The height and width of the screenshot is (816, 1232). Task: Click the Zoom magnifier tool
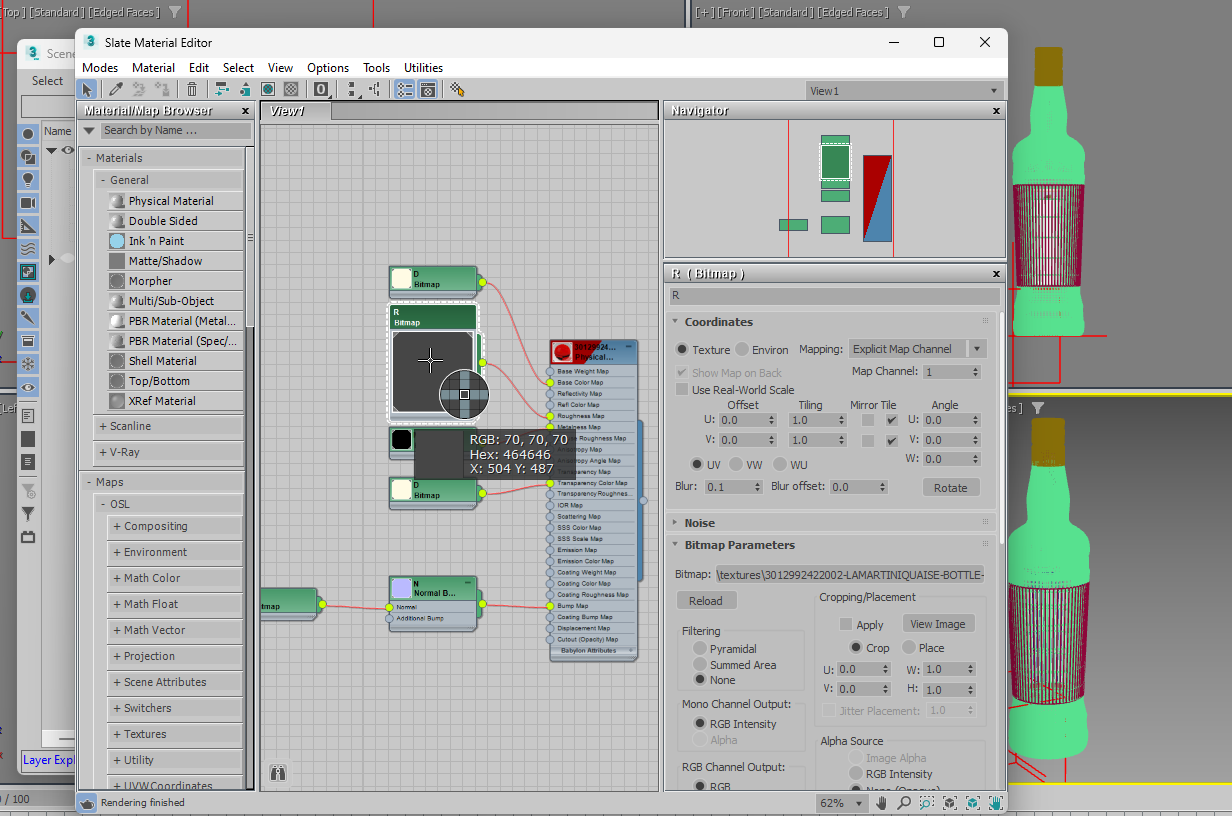click(905, 803)
